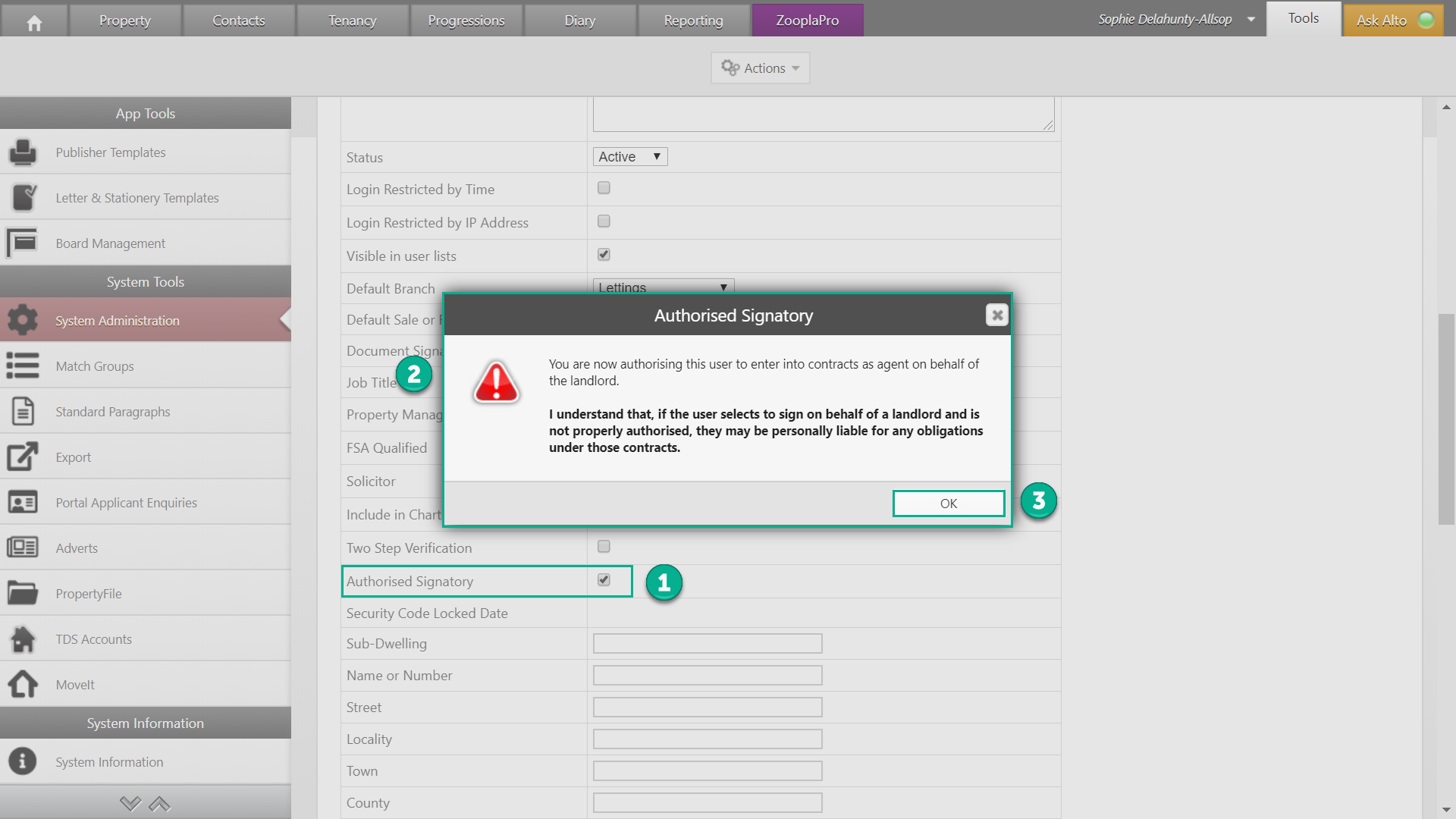Screen dimensions: 1456x819
Task: Enable Login Restricted by Time checkbox
Action: [x=604, y=188]
